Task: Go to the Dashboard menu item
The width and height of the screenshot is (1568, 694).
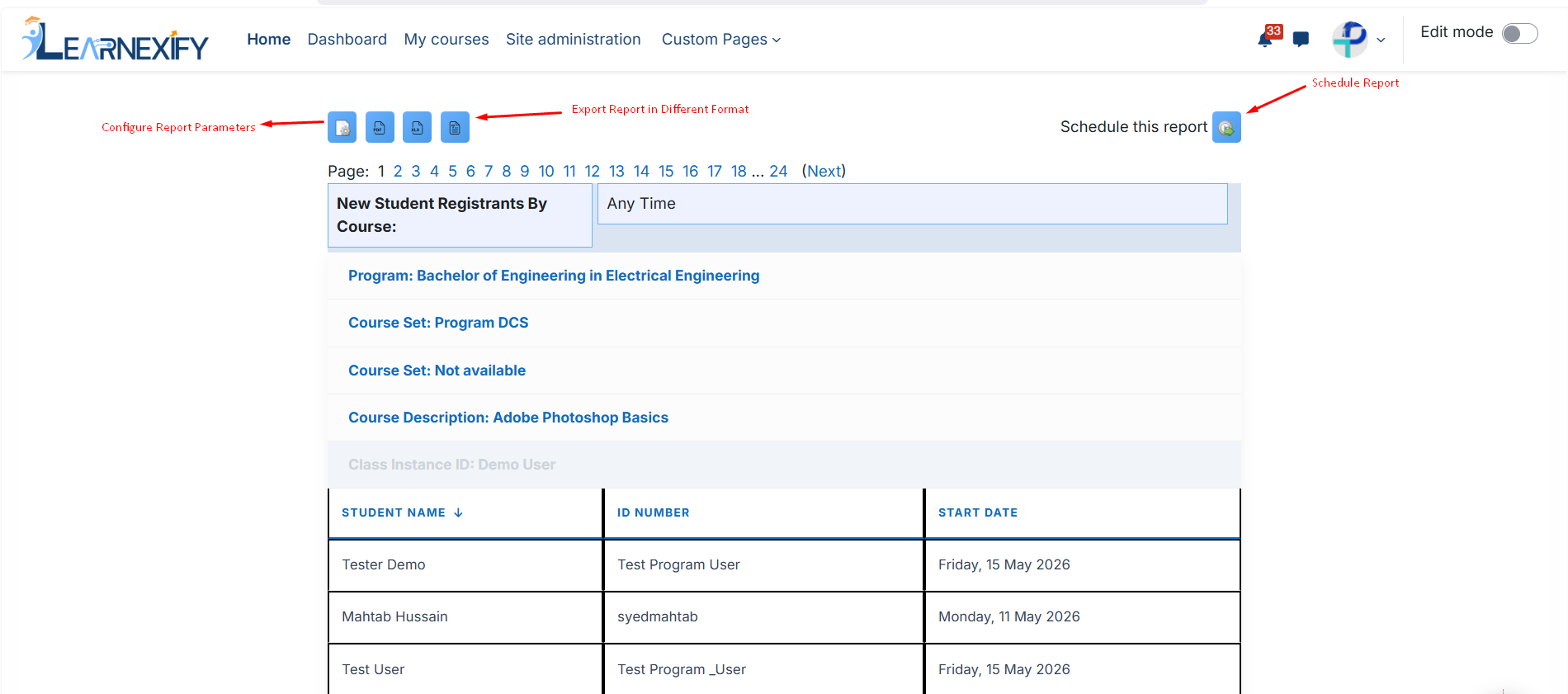Action: coord(347,40)
